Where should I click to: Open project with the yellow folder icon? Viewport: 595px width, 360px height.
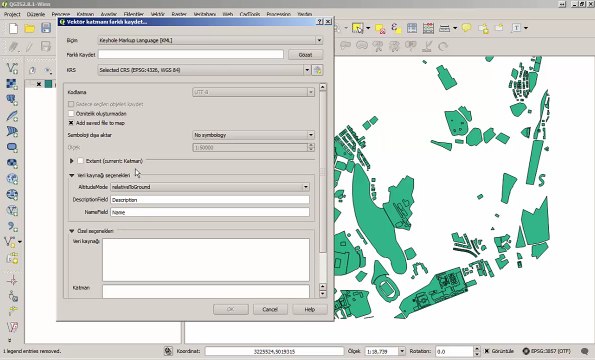pos(30,28)
